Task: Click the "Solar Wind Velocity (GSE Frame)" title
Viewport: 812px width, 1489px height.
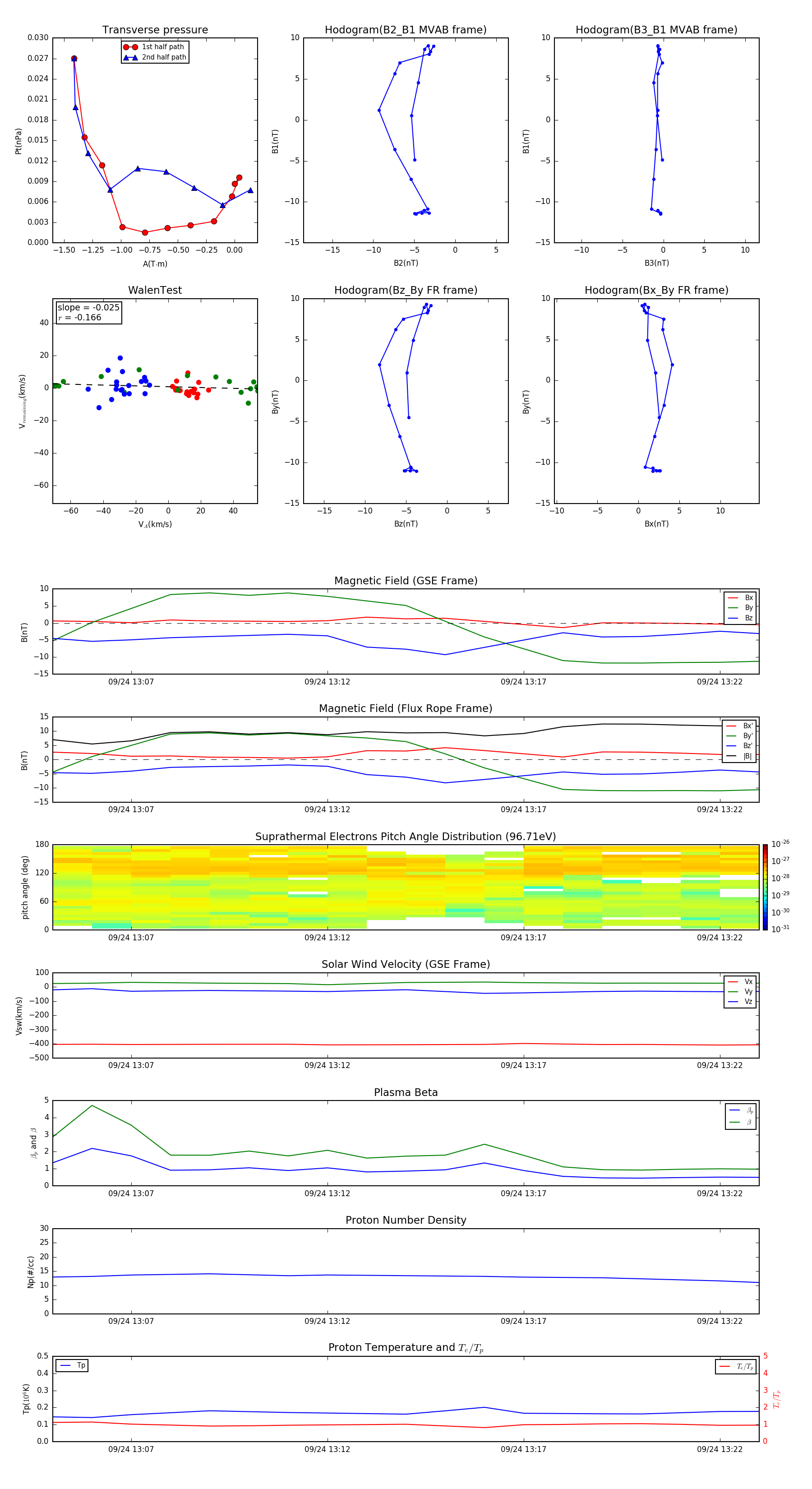Action: (x=406, y=965)
